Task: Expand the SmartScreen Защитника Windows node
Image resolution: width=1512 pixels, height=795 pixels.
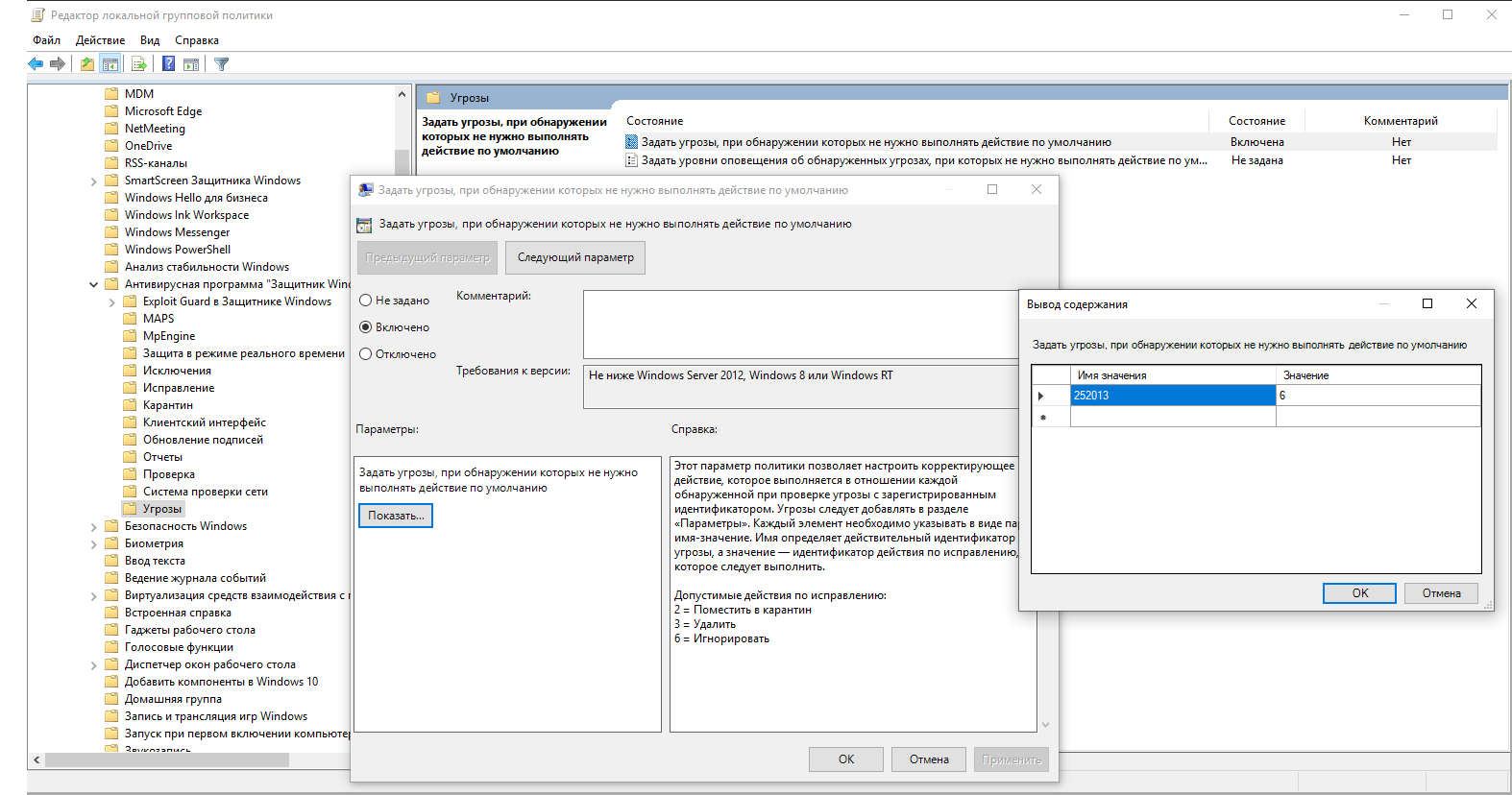Action: click(x=93, y=181)
